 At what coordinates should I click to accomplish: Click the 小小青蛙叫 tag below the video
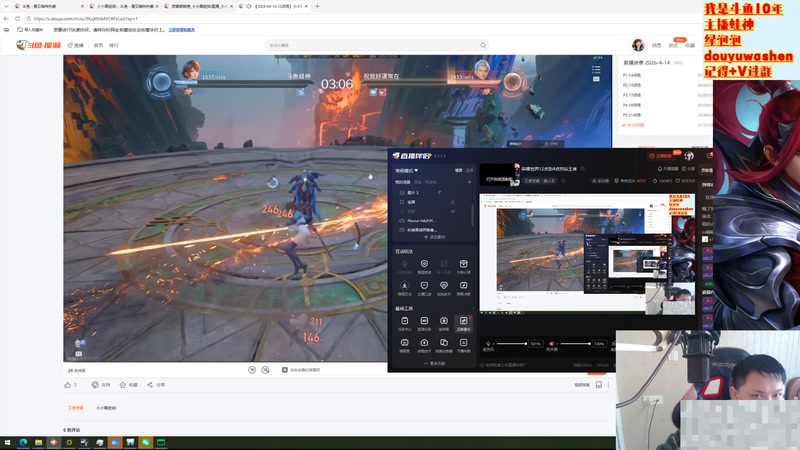click(106, 408)
